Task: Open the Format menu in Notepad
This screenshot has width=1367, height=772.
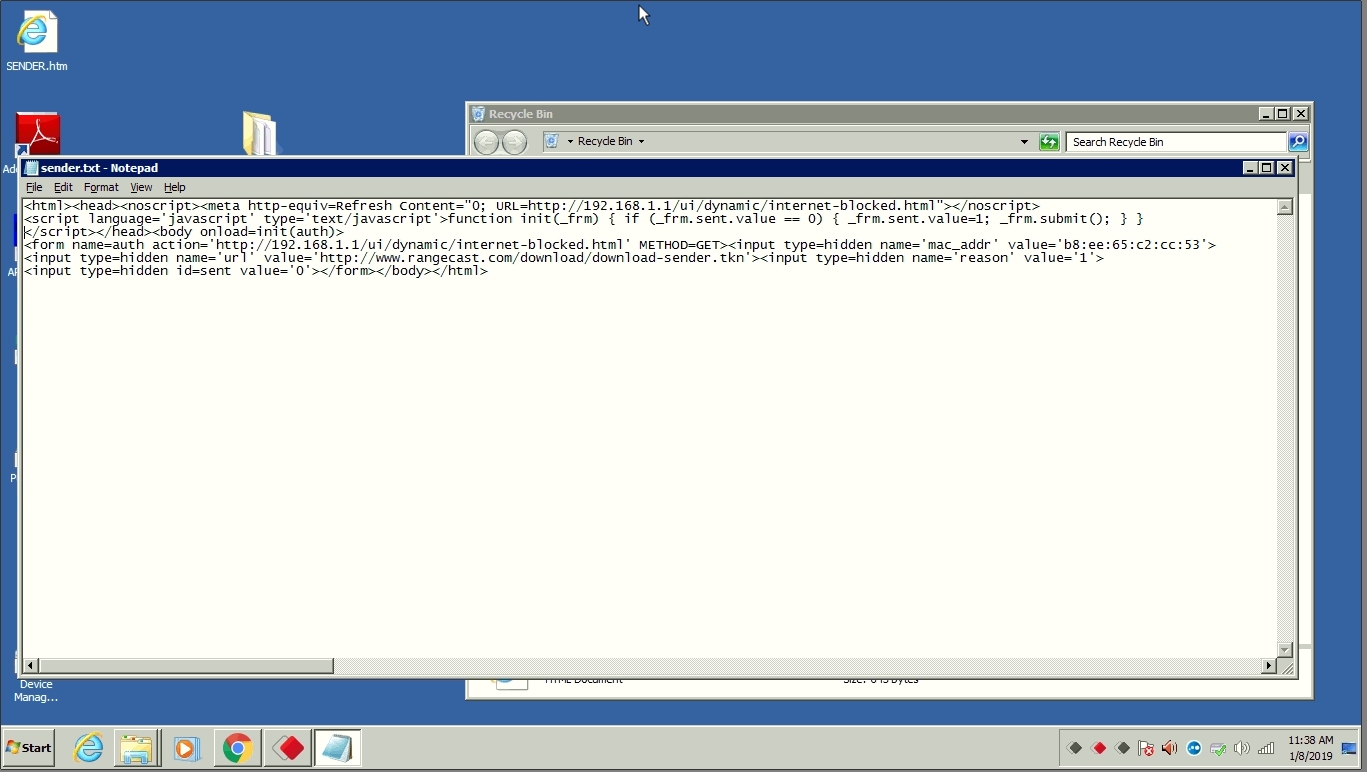Action: pos(101,187)
